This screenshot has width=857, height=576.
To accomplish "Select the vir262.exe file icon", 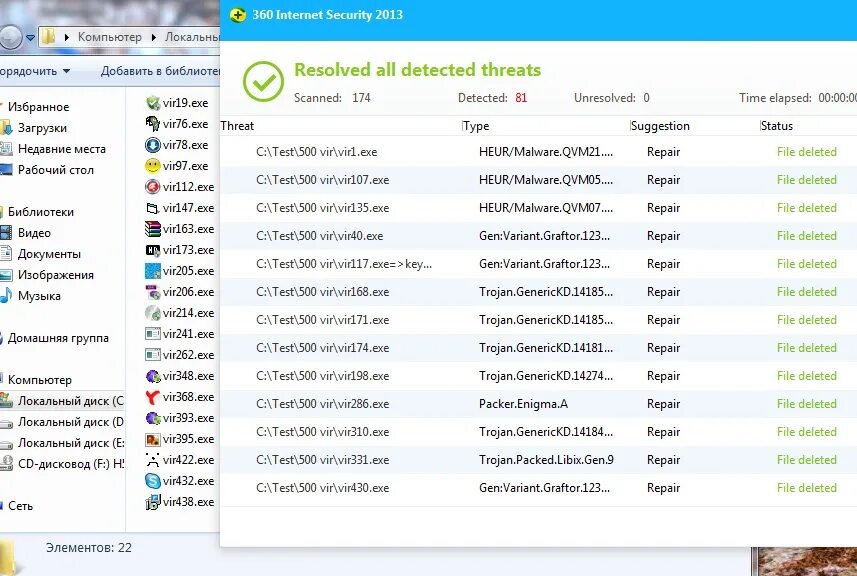I will click(153, 355).
